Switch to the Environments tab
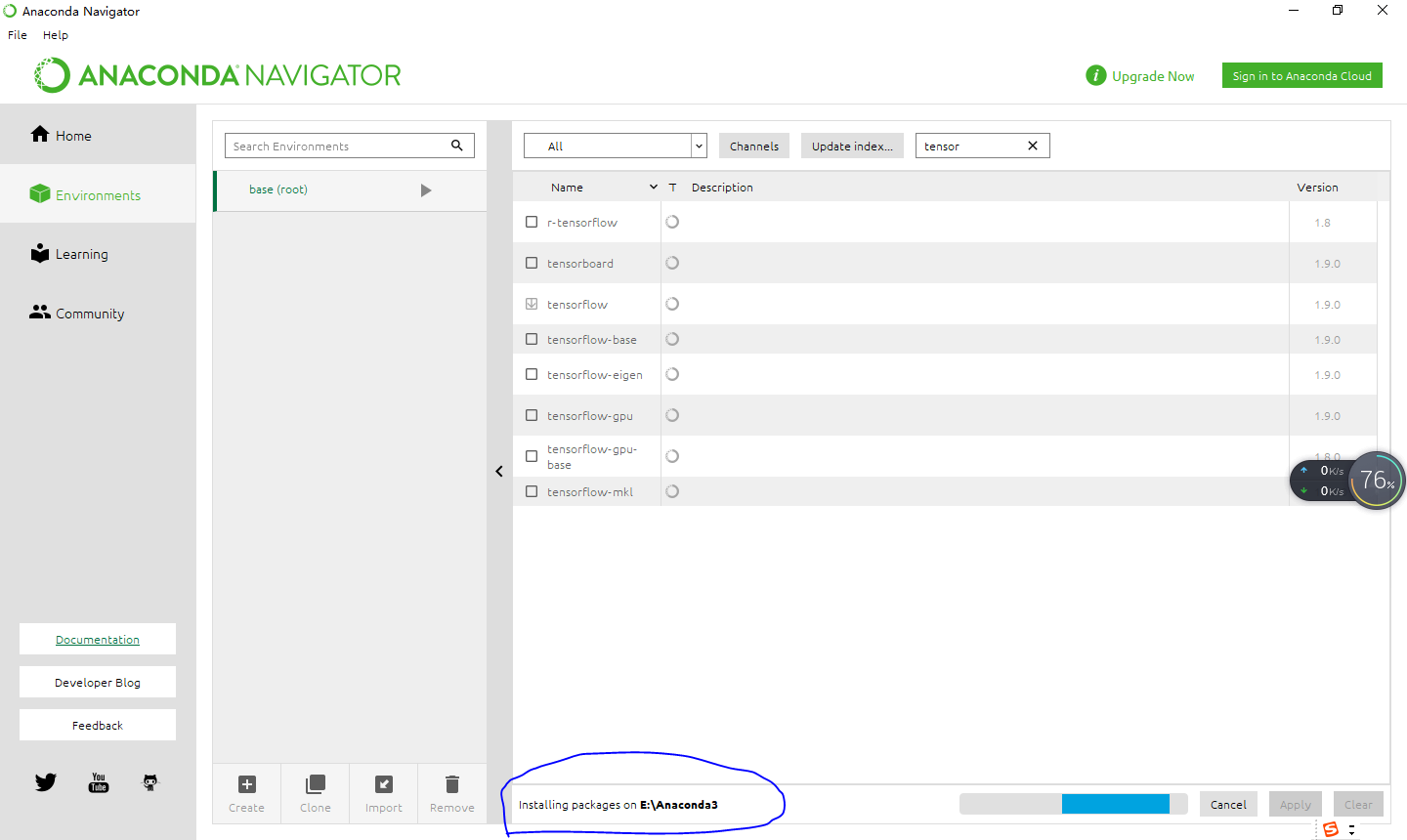This screenshot has height=840, width=1407. click(98, 194)
